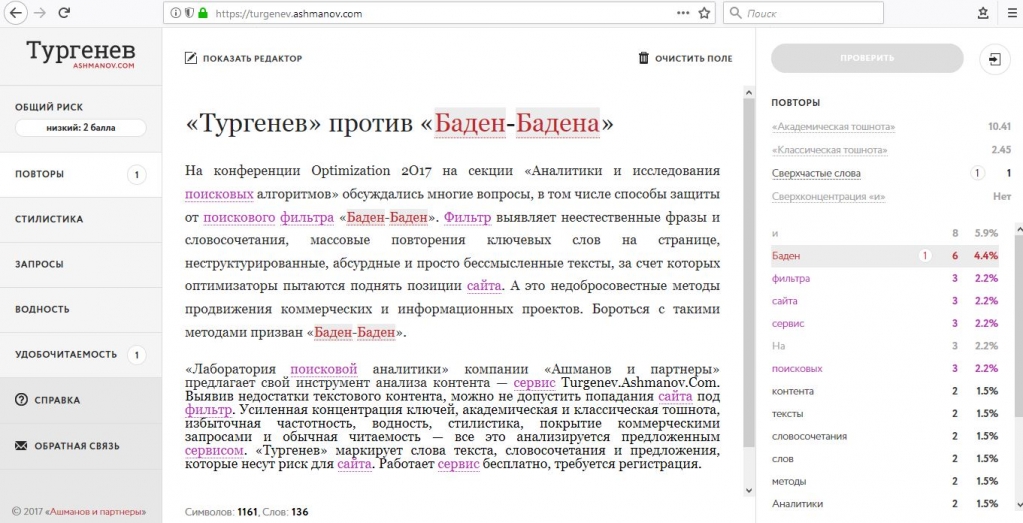Click the count badge on Повторы
This screenshot has width=1023, height=523.
[x=136, y=175]
